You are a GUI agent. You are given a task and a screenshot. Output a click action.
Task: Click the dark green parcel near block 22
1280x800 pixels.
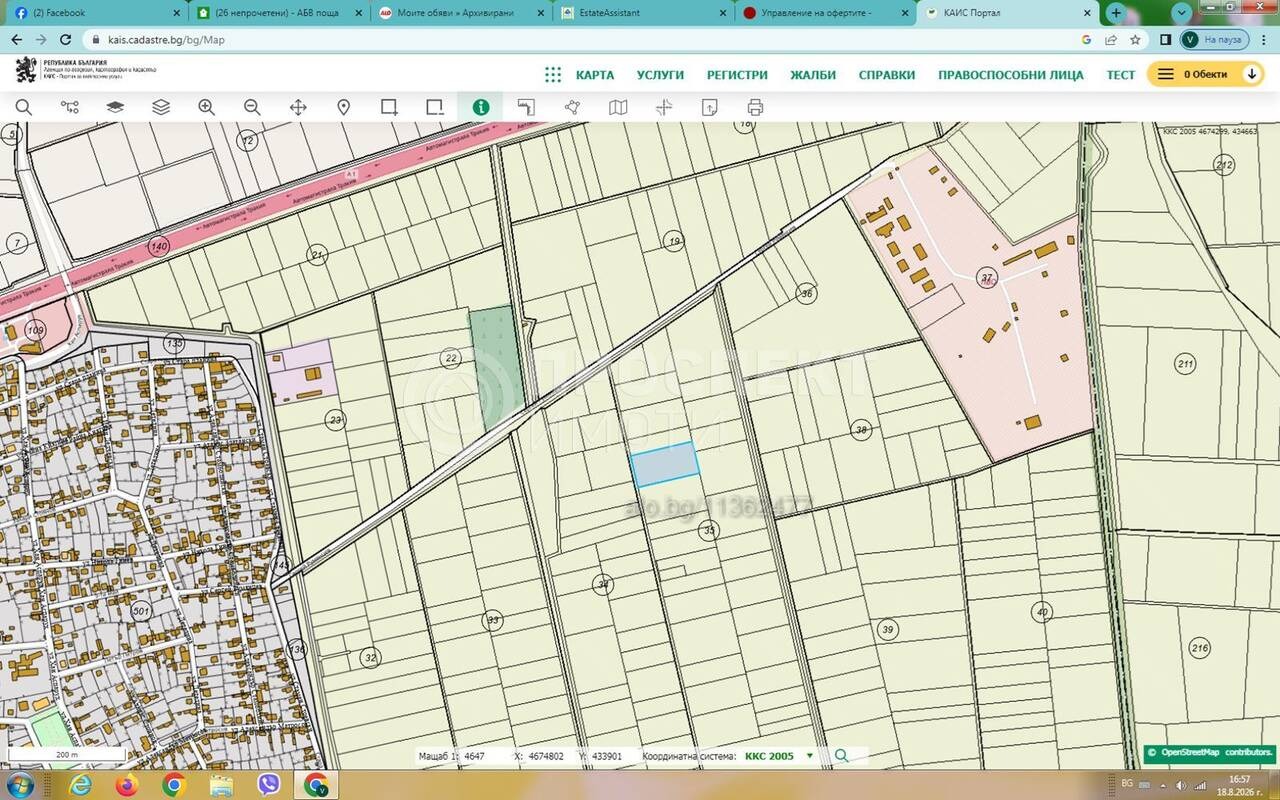coord(495,366)
